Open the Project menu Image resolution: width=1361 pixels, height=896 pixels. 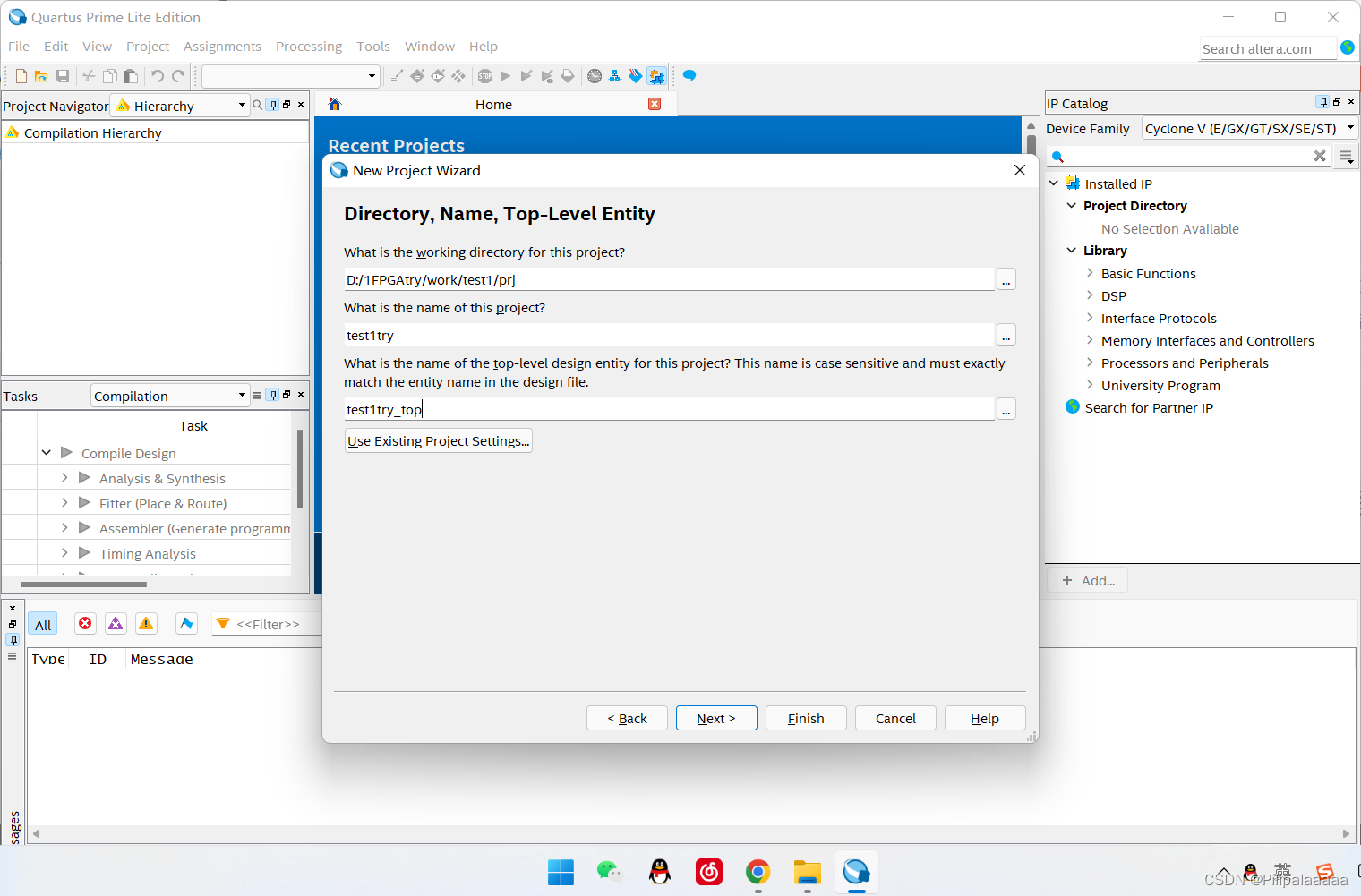pos(148,47)
